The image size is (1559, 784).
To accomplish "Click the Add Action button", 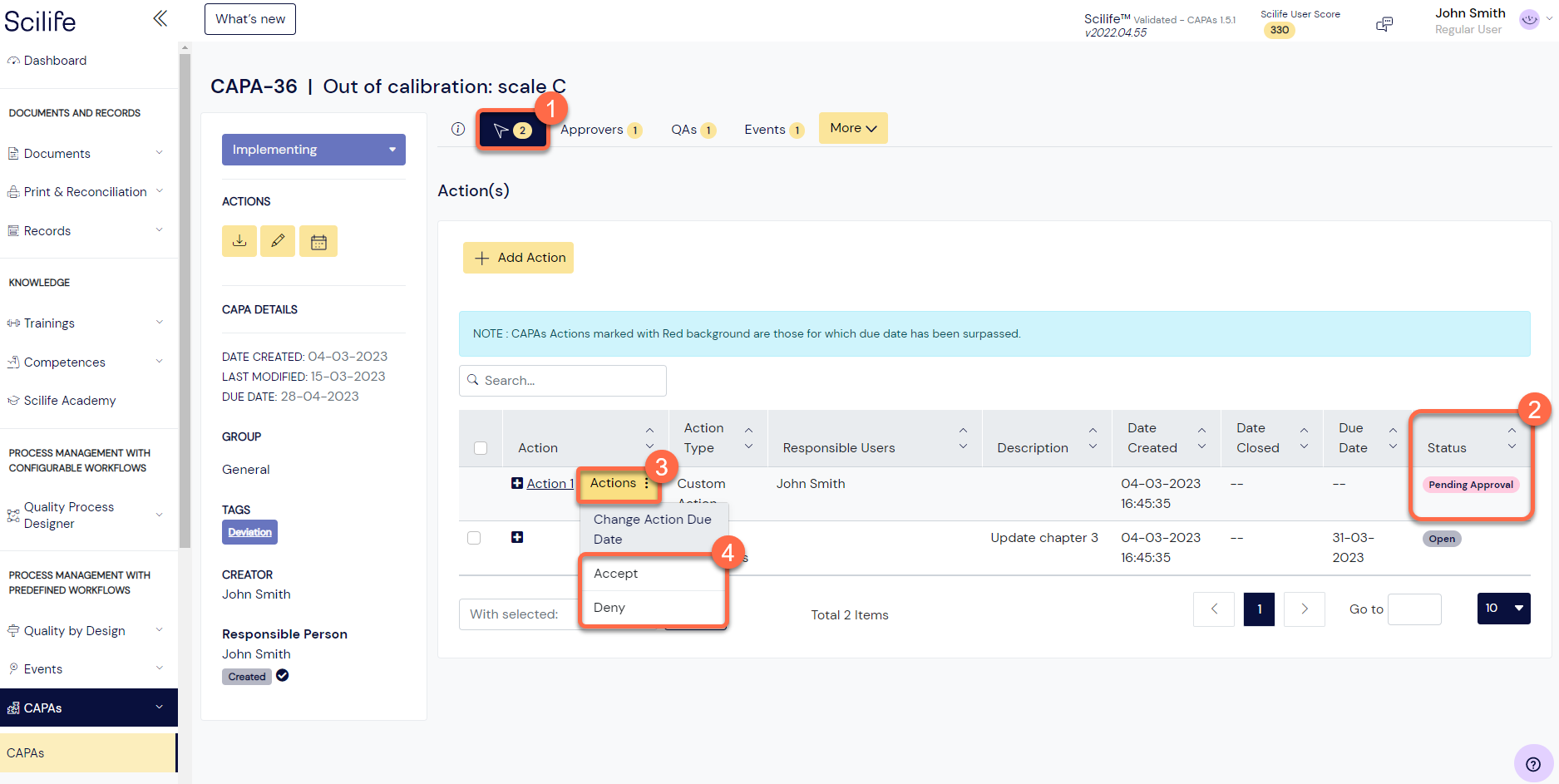I will [x=518, y=258].
